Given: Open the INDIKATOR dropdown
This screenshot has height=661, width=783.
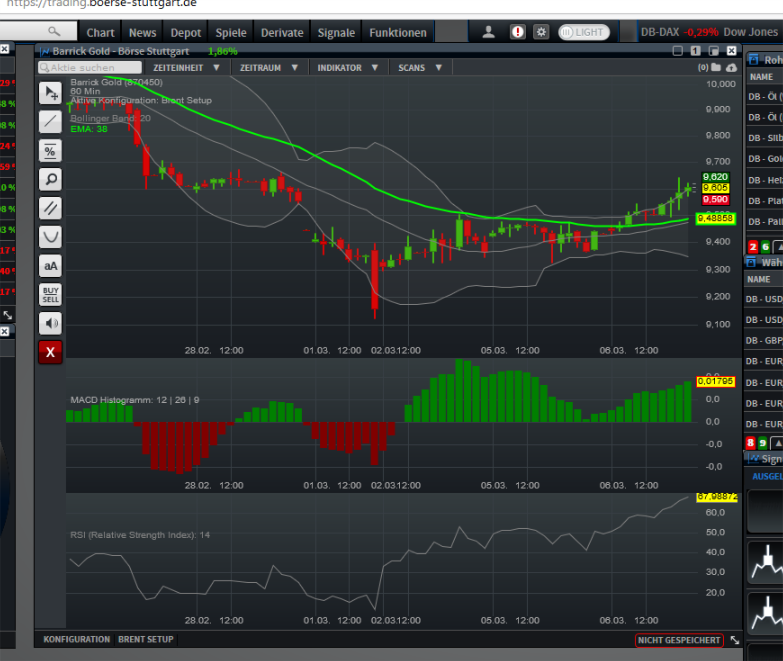Looking at the screenshot, I should (x=348, y=67).
